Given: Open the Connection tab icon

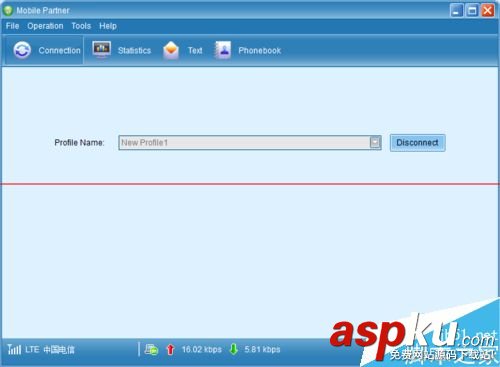Looking at the screenshot, I should click(22, 50).
